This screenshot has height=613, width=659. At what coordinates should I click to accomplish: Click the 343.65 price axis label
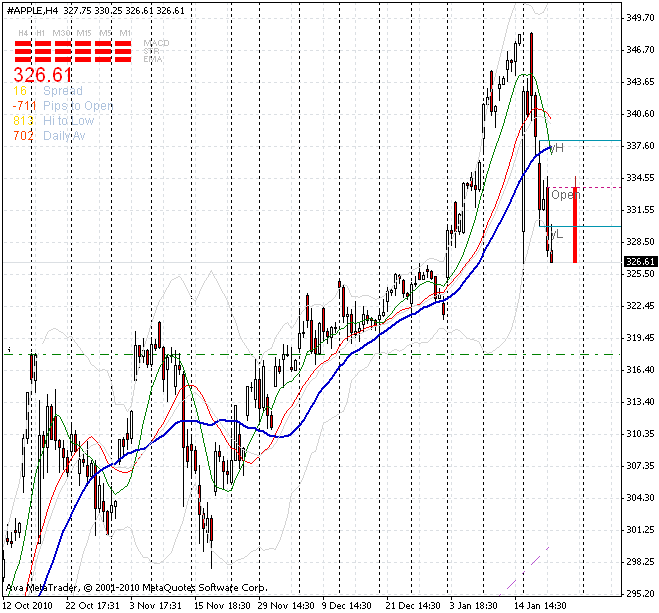tap(640, 82)
